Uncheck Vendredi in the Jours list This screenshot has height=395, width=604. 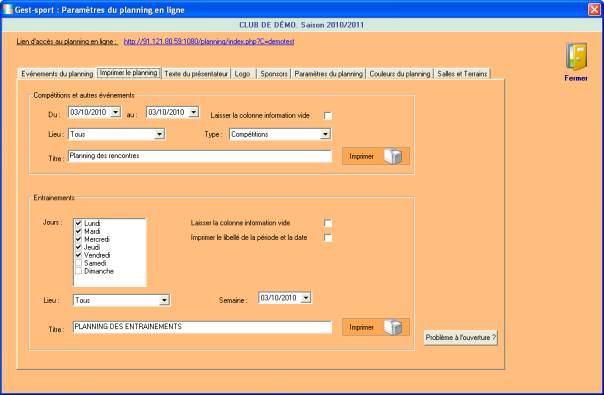point(79,255)
